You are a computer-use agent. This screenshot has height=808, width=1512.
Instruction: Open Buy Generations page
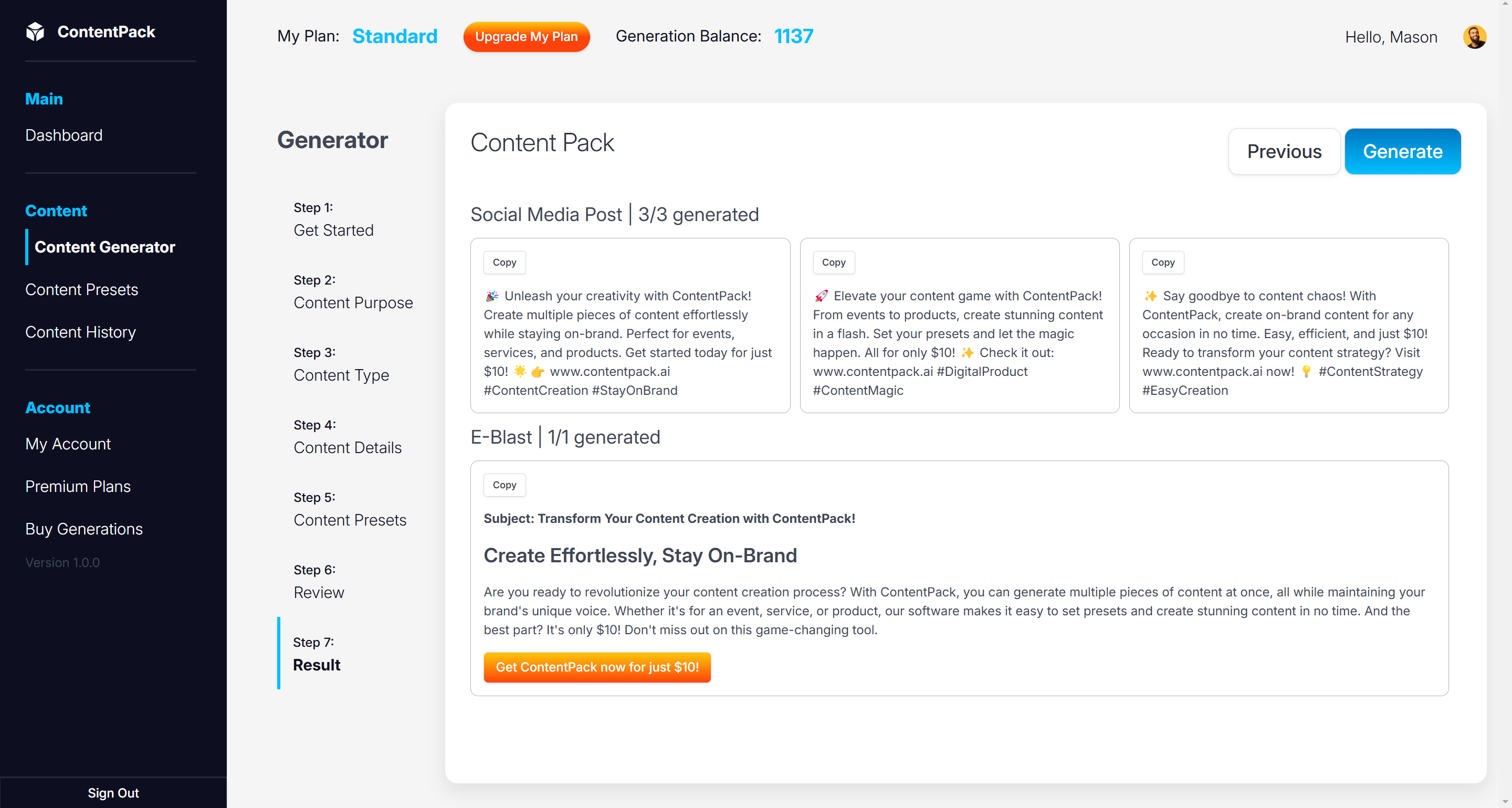(x=84, y=529)
